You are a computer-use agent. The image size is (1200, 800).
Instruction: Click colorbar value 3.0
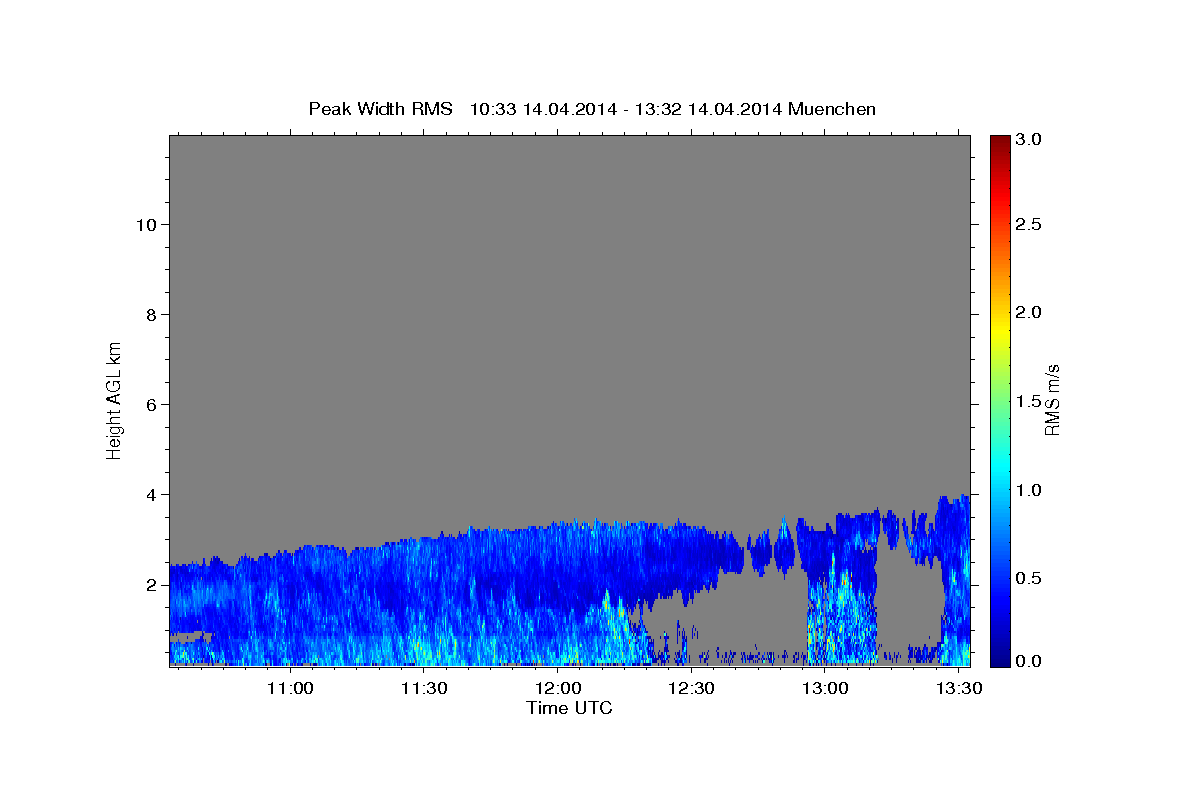1029,140
